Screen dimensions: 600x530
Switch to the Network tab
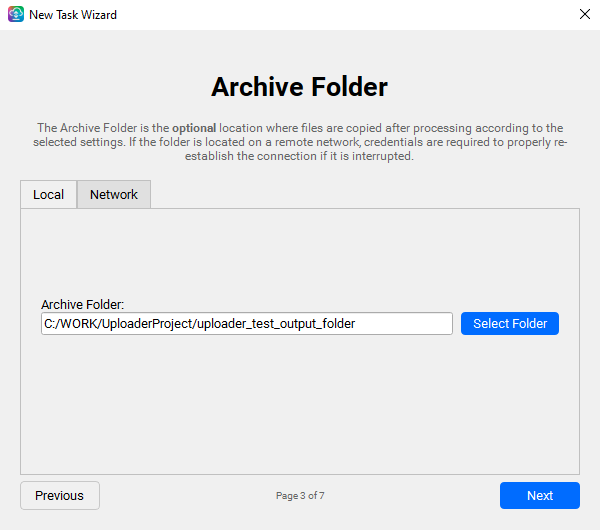pyautogui.click(x=114, y=194)
